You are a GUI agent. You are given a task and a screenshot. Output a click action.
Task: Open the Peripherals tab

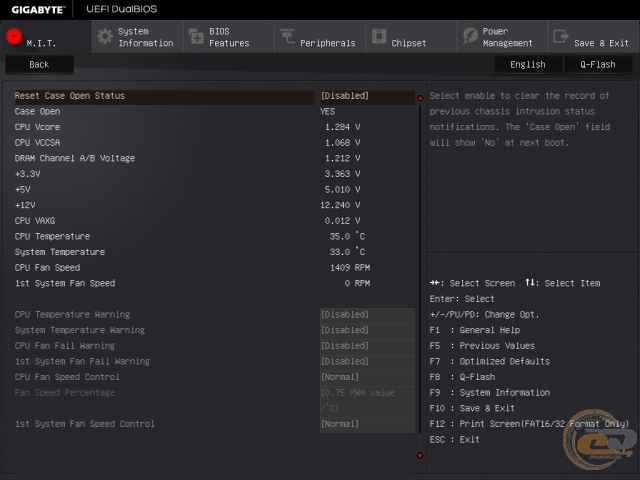click(x=320, y=37)
